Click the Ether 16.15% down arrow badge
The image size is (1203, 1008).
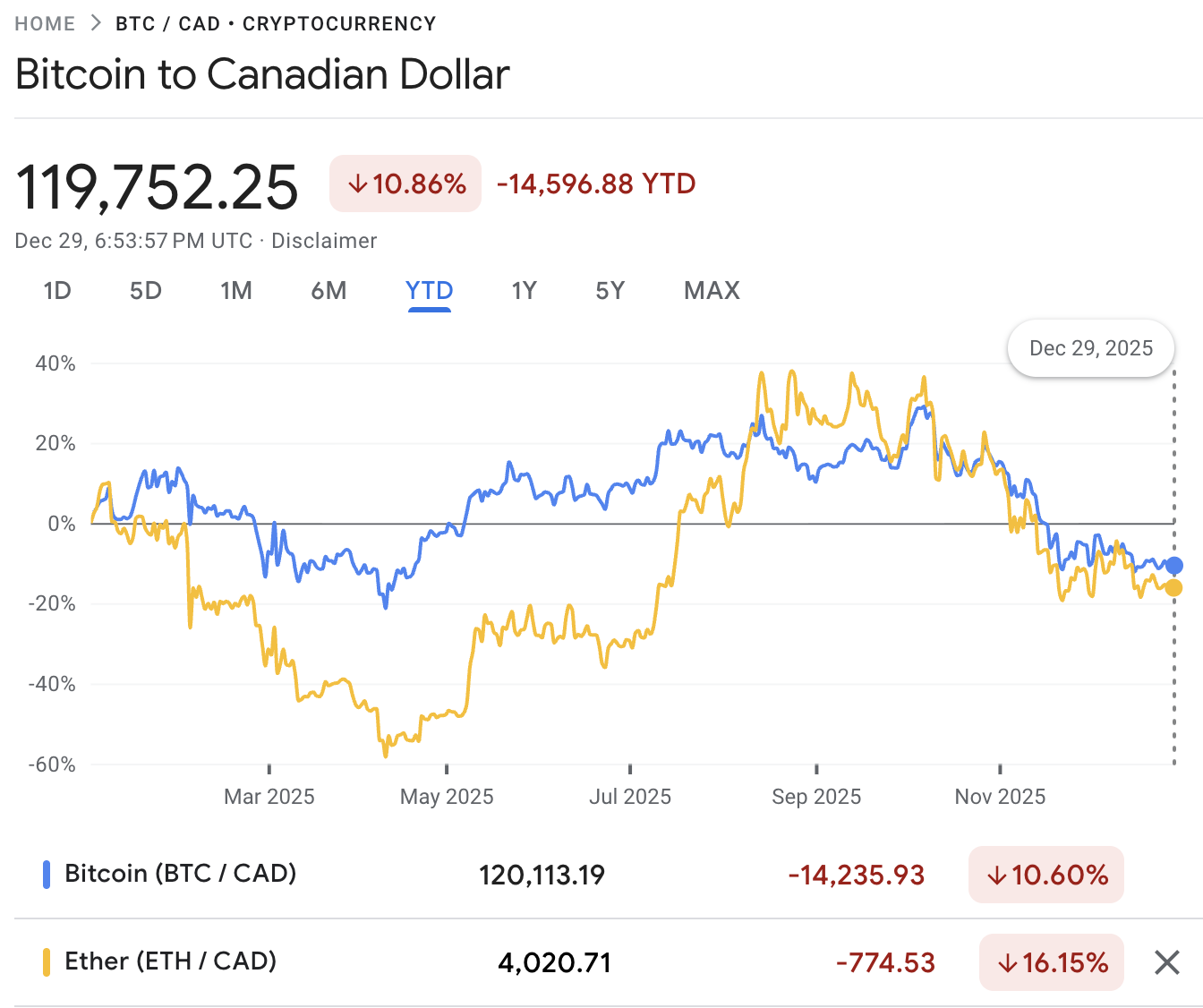1051,963
